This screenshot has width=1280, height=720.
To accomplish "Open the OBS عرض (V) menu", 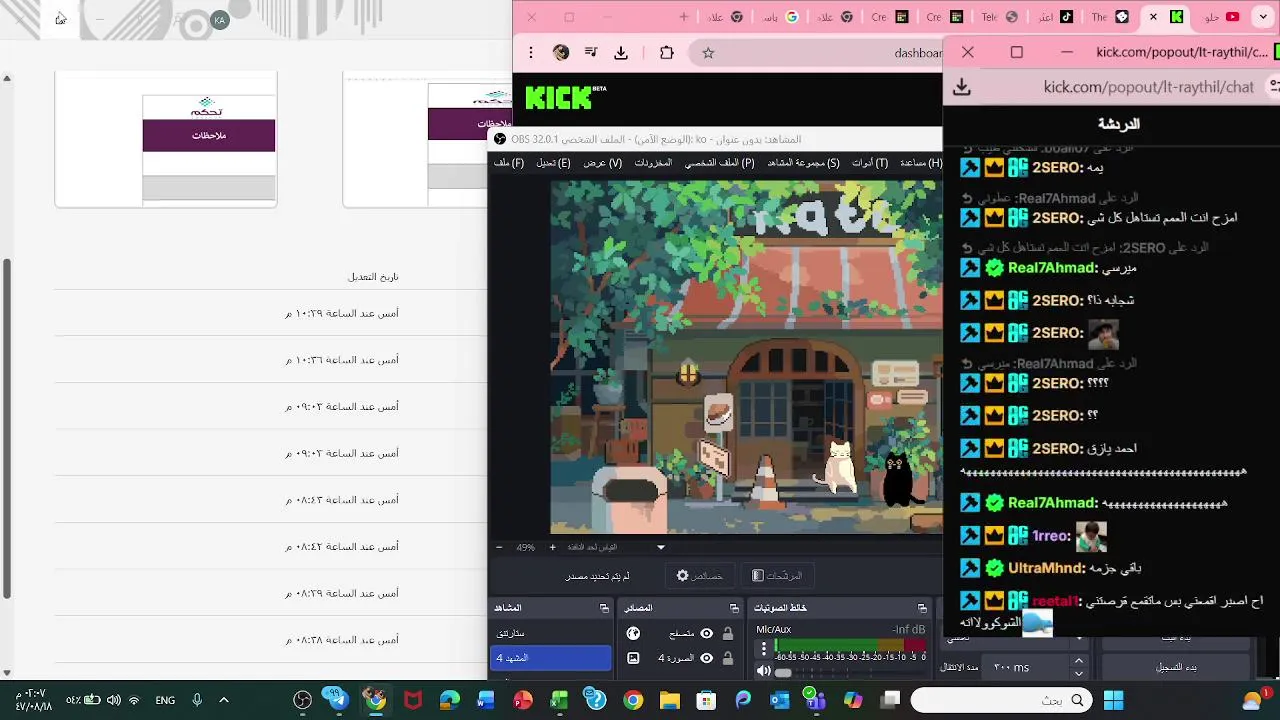I will coord(602,163).
